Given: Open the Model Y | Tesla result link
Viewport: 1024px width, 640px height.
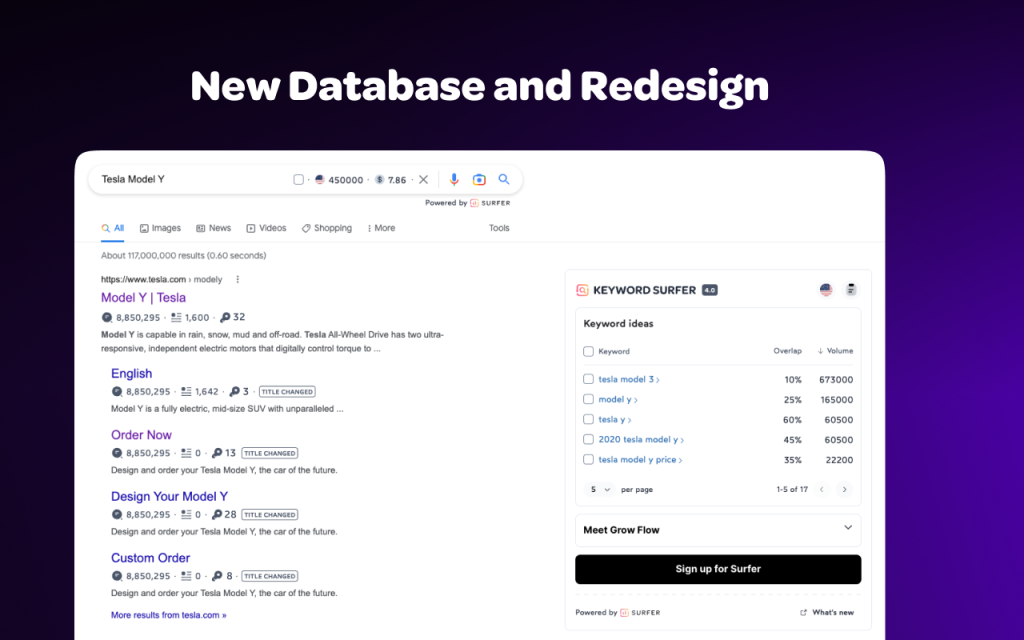Looking at the screenshot, I should click(x=143, y=298).
